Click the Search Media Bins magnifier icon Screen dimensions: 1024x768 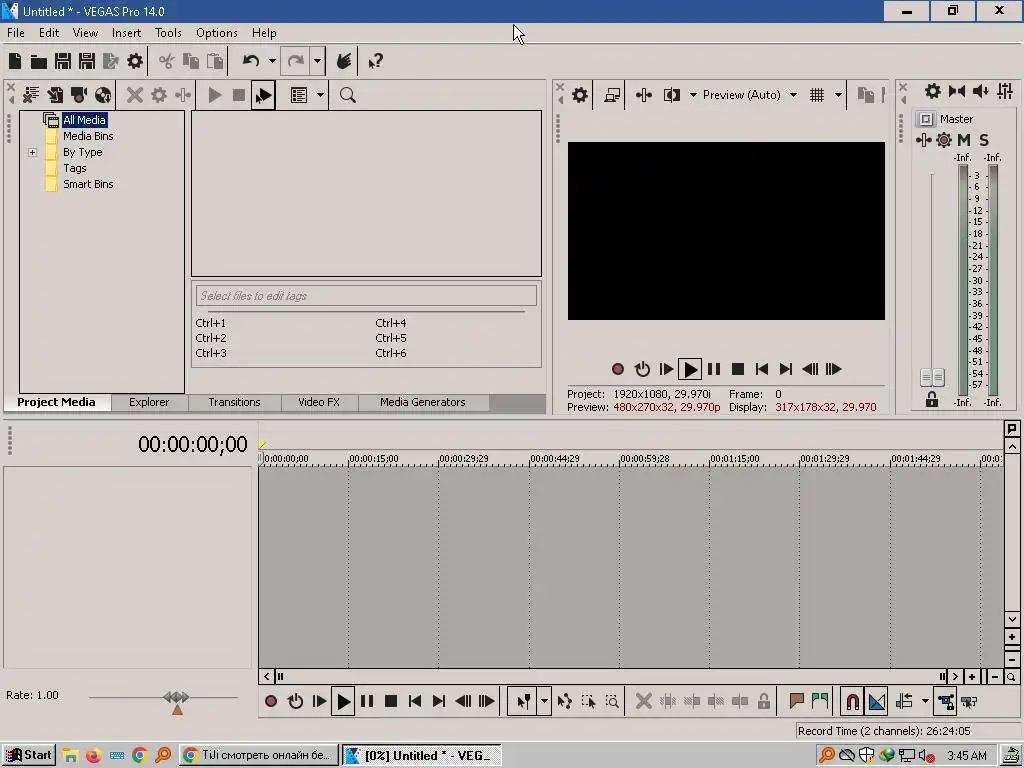pos(347,95)
